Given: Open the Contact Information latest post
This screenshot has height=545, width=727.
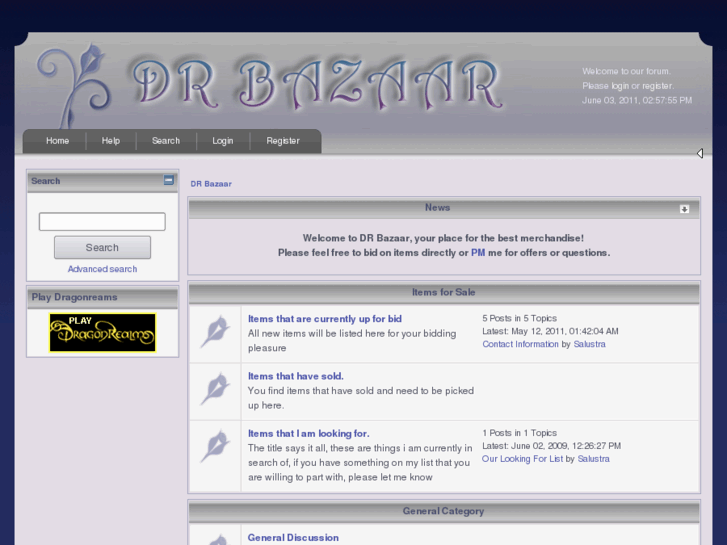Looking at the screenshot, I should 520,344.
